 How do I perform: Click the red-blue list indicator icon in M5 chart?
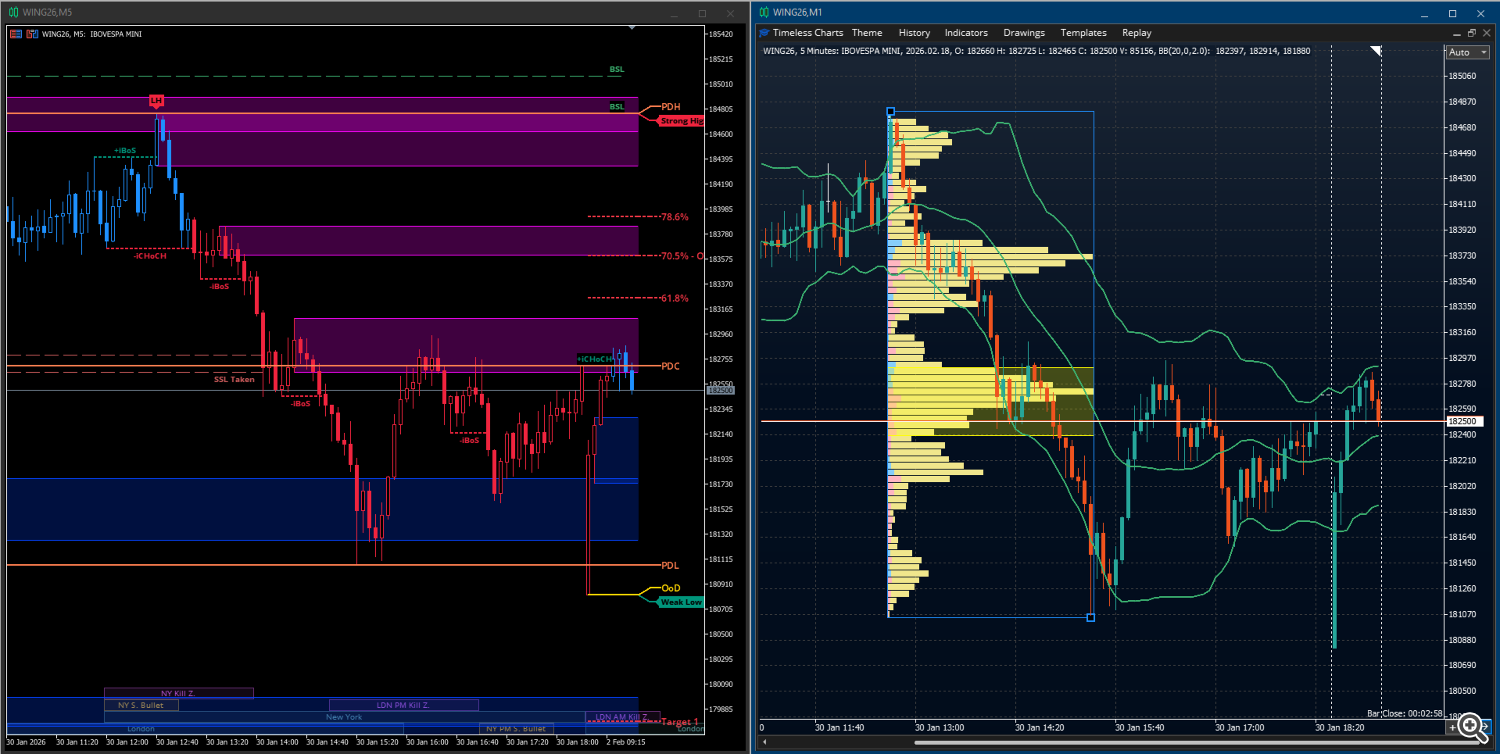(15, 34)
